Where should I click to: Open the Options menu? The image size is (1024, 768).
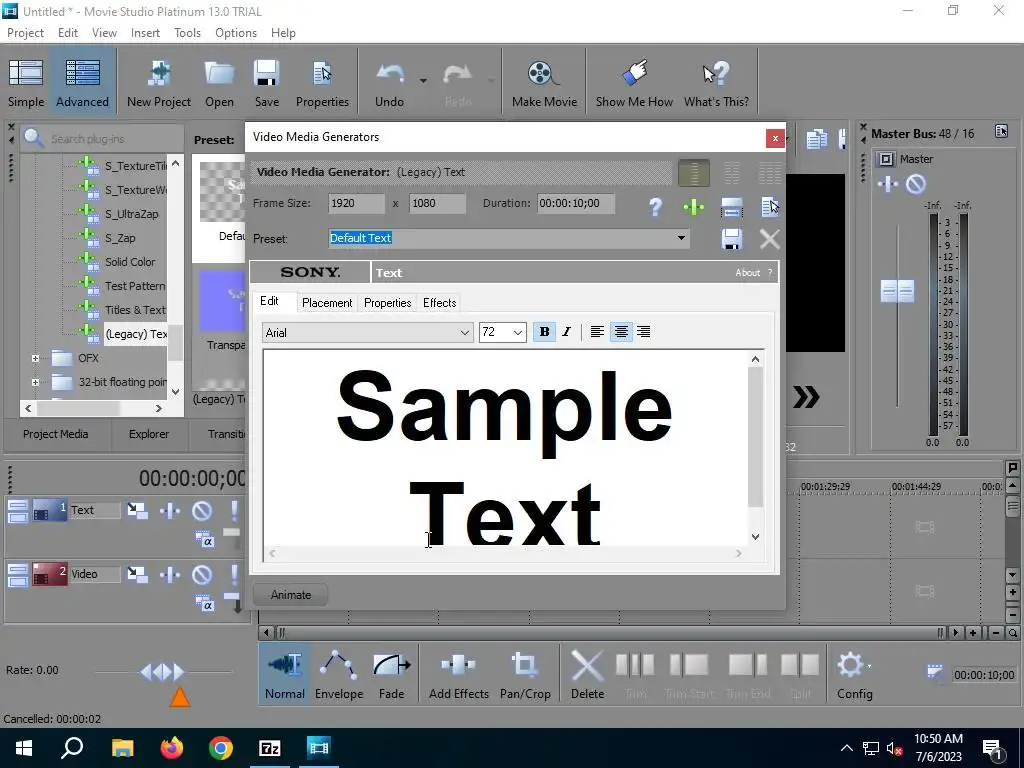tap(236, 33)
